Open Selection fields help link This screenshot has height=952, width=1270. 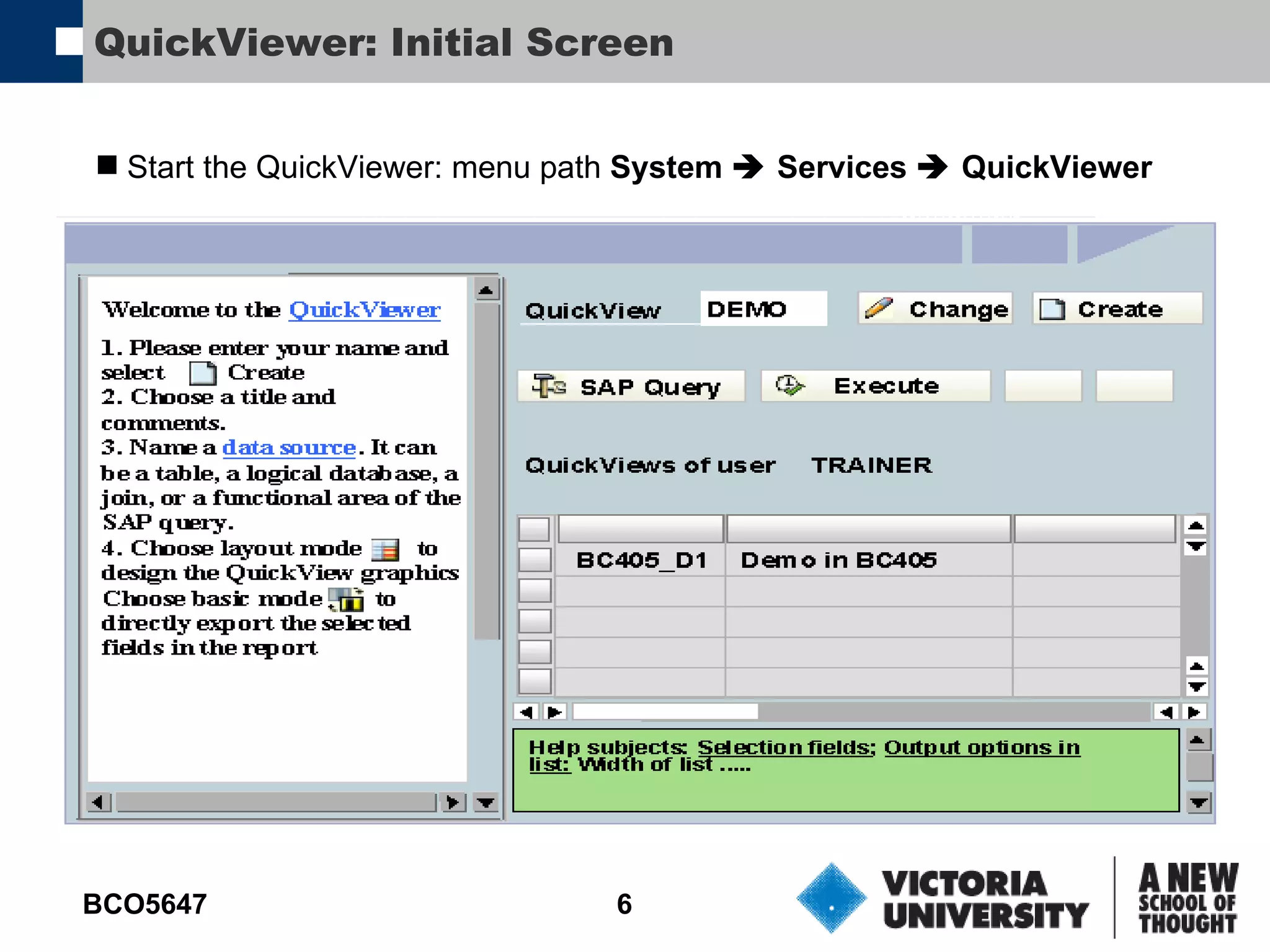pyautogui.click(x=786, y=747)
